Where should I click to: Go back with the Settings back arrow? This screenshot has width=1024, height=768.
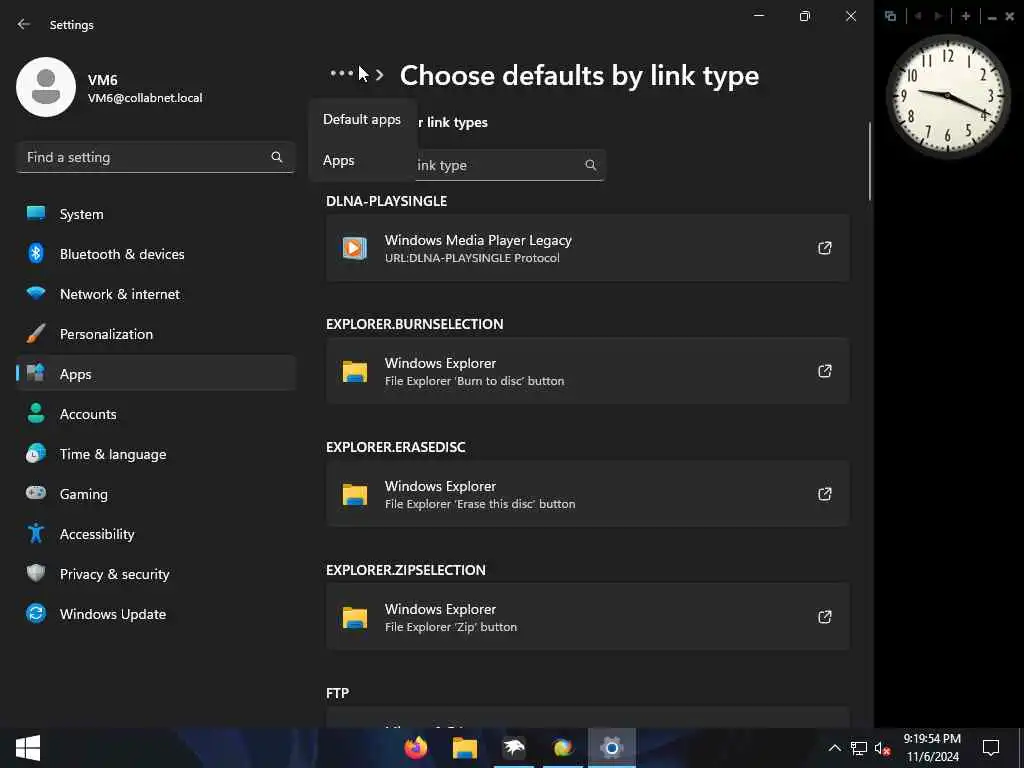click(x=24, y=24)
